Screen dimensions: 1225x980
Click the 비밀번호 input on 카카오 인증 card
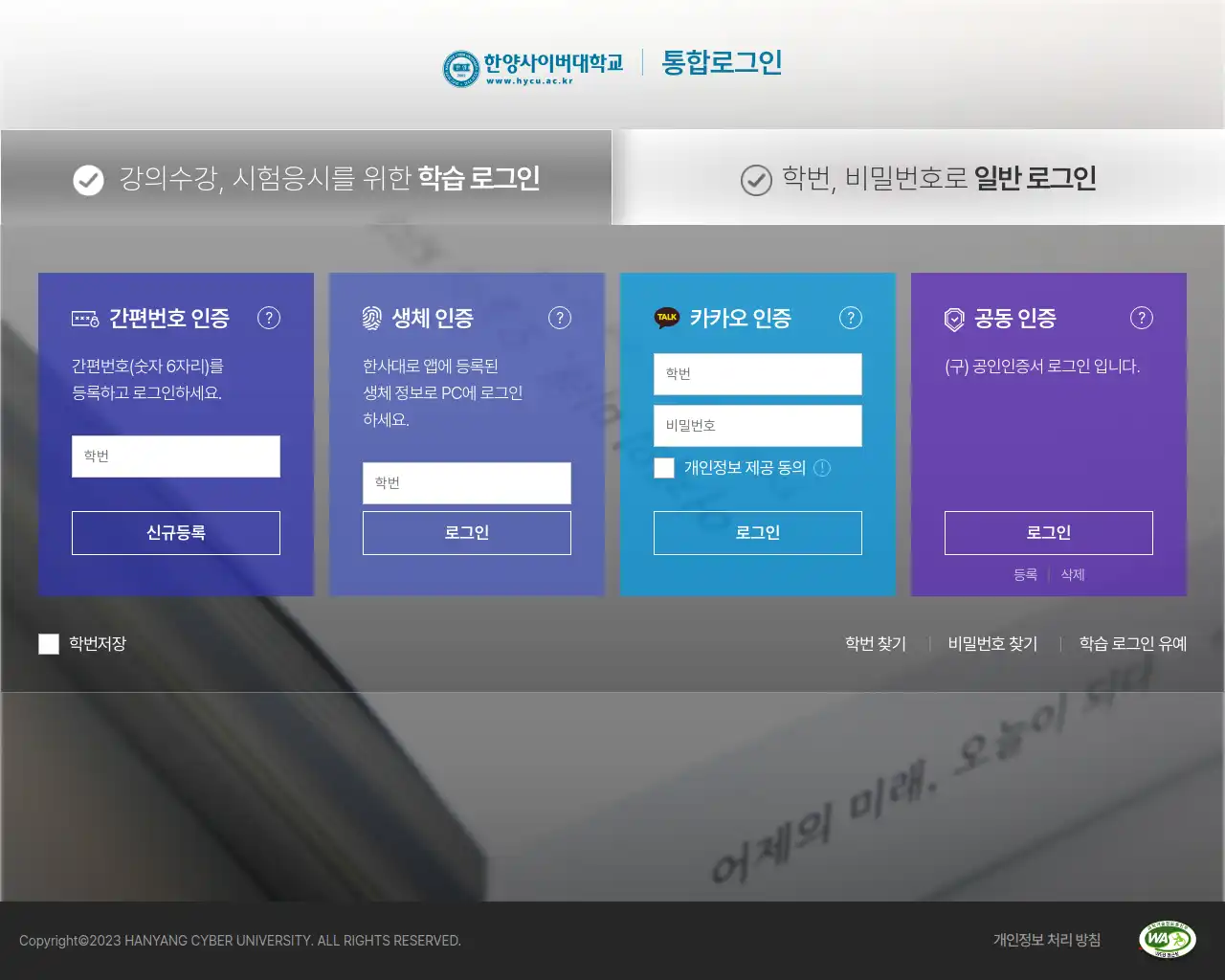[757, 425]
